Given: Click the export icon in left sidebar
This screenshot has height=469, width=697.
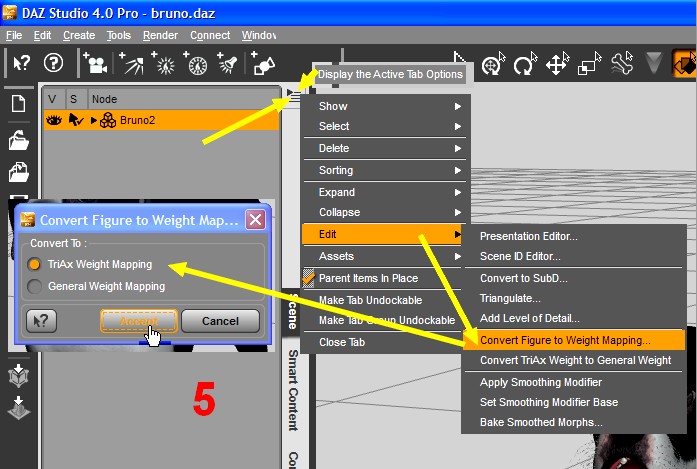Looking at the screenshot, I should point(18,407).
